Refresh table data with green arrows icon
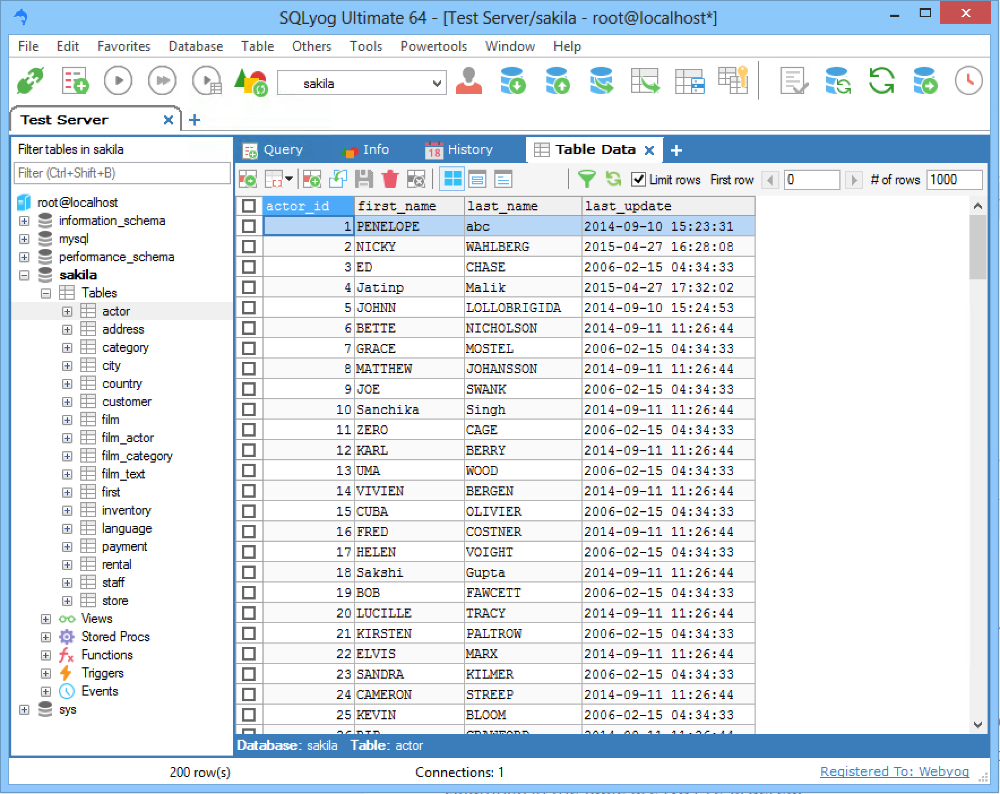Screen dimensions: 1000x794 [x=613, y=179]
